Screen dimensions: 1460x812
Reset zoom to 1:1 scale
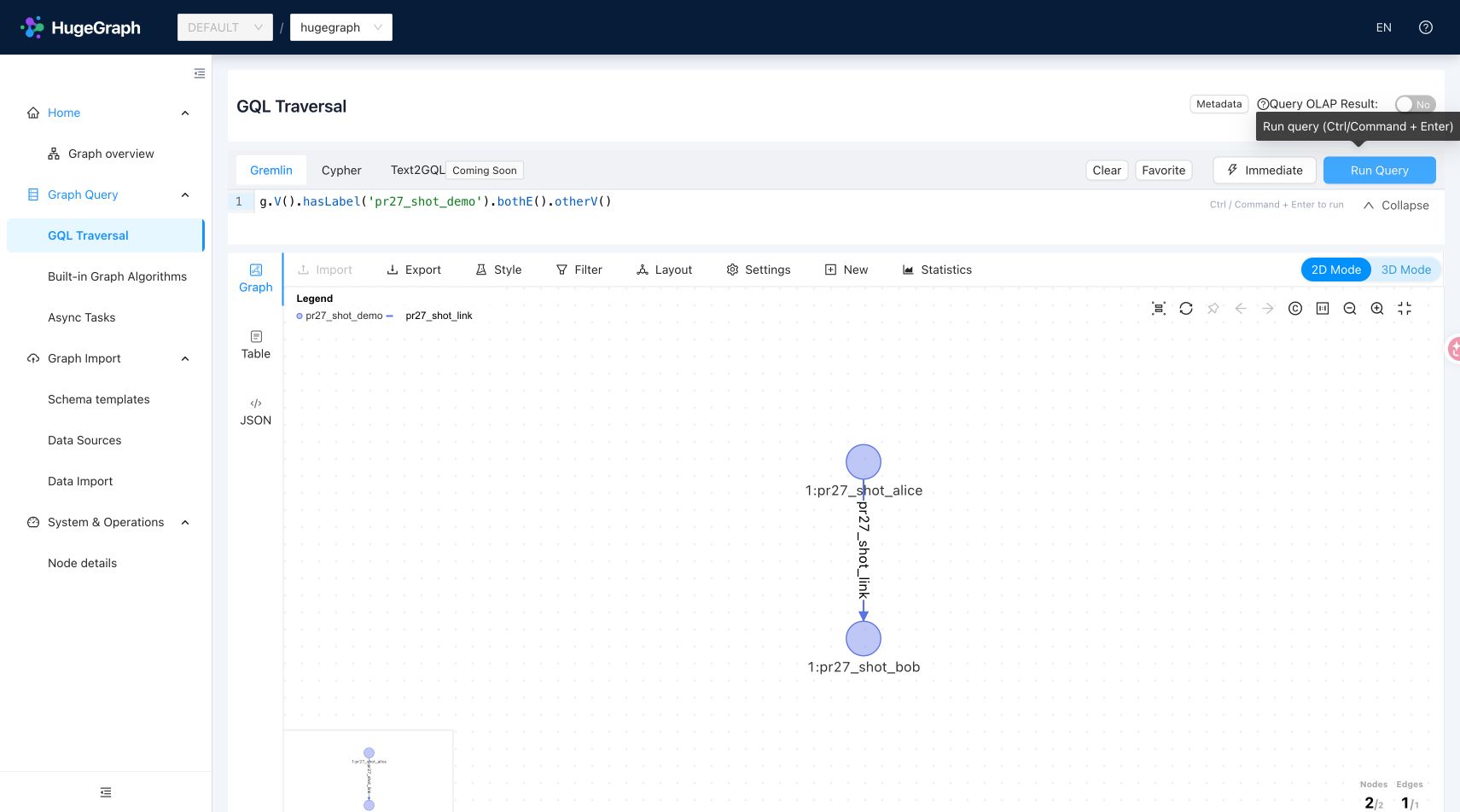[x=1323, y=309]
